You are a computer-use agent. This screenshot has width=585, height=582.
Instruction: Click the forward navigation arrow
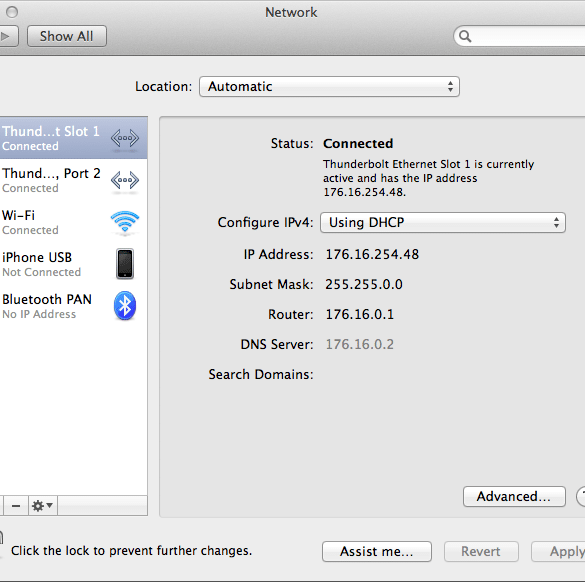coord(7,36)
